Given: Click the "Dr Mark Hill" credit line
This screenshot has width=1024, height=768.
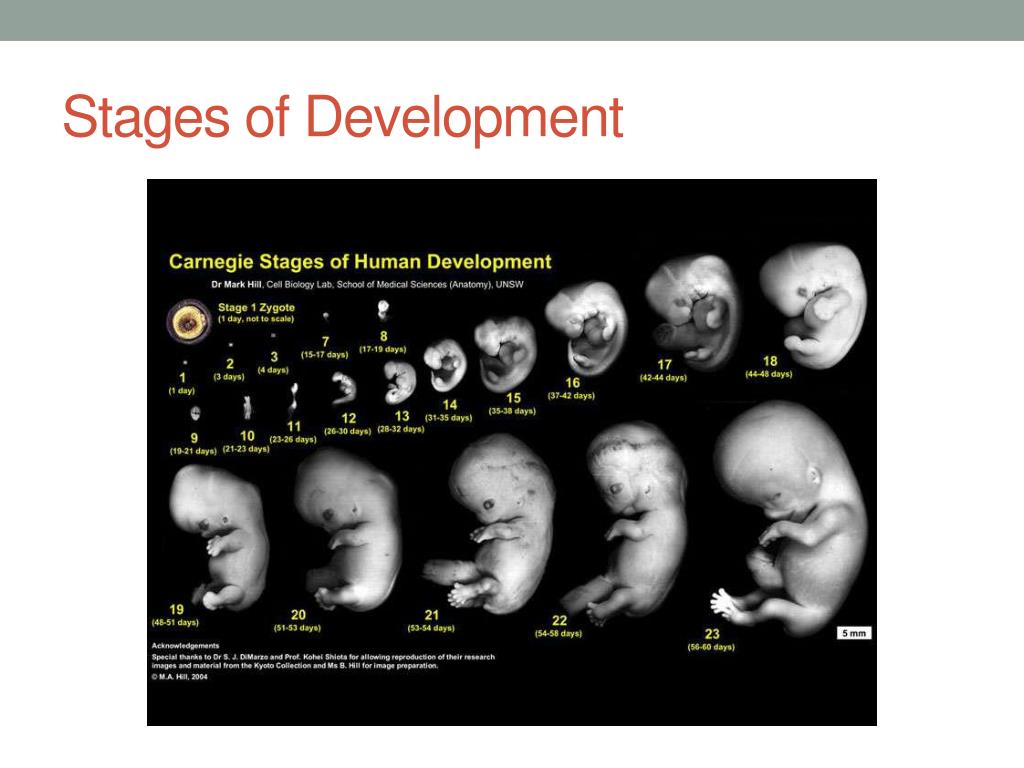Looking at the screenshot, I should [367, 285].
